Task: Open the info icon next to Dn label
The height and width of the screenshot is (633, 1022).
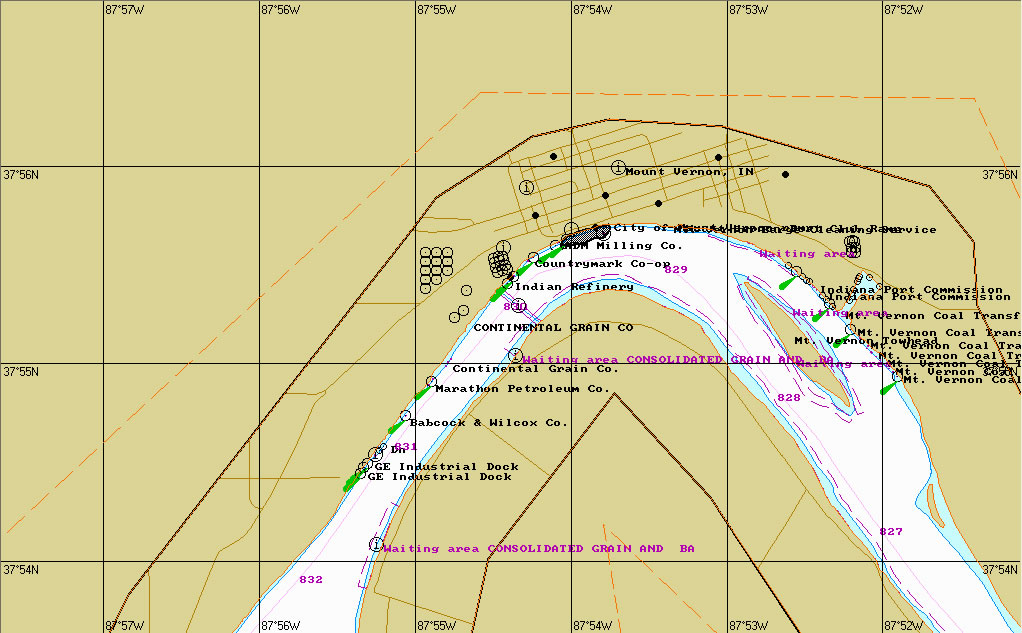Action: click(375, 454)
